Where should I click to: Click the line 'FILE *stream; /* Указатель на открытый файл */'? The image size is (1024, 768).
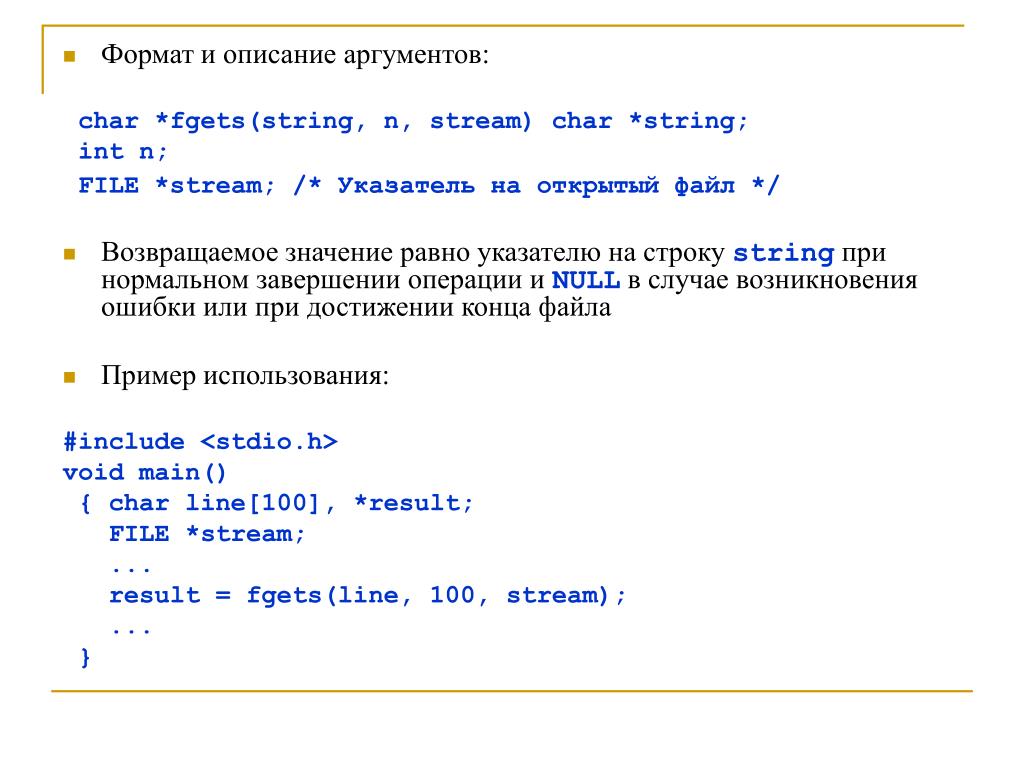pyautogui.click(x=429, y=185)
